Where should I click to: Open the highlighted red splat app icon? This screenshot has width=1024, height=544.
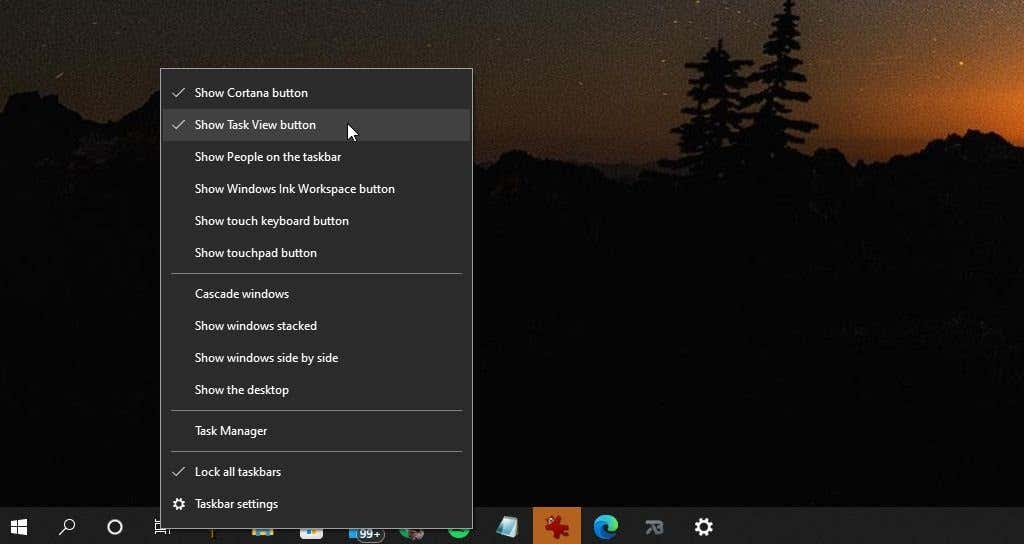[x=556, y=526]
